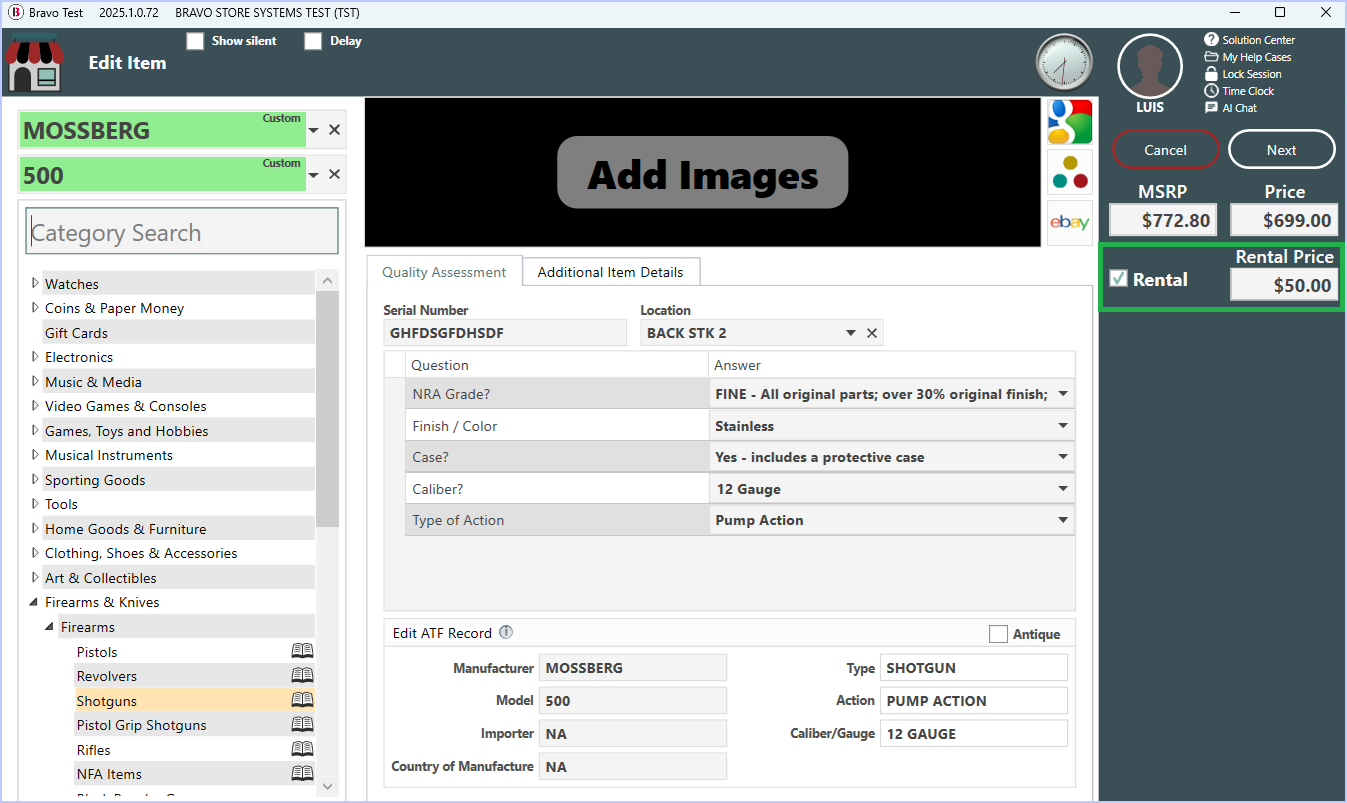Click the ATF Action field PUMP ACTION
1347x803 pixels.
click(x=974, y=701)
